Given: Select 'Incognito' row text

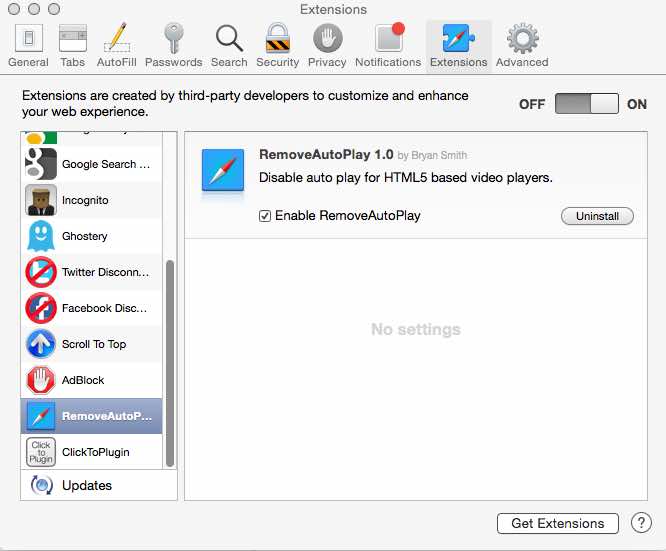Looking at the screenshot, I should pos(85,200).
